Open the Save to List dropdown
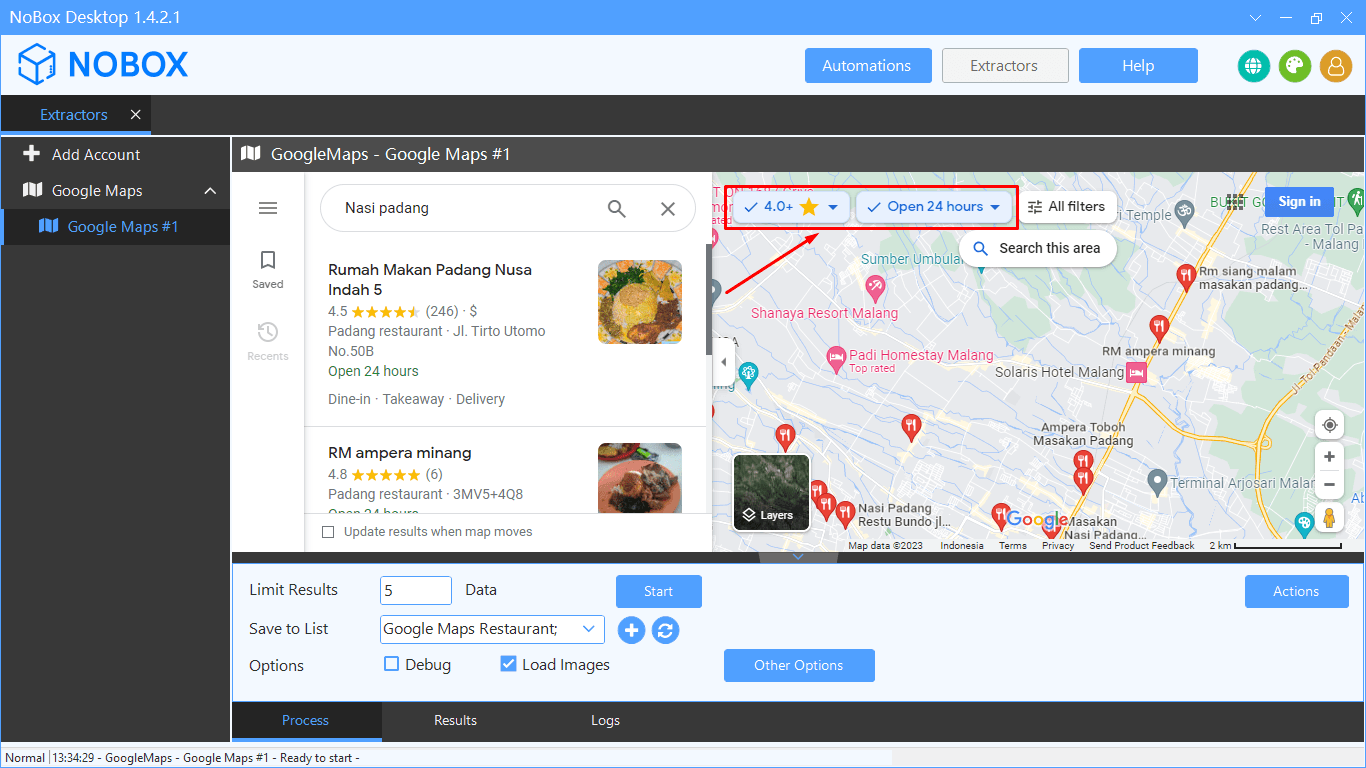The image size is (1366, 768). 589,629
